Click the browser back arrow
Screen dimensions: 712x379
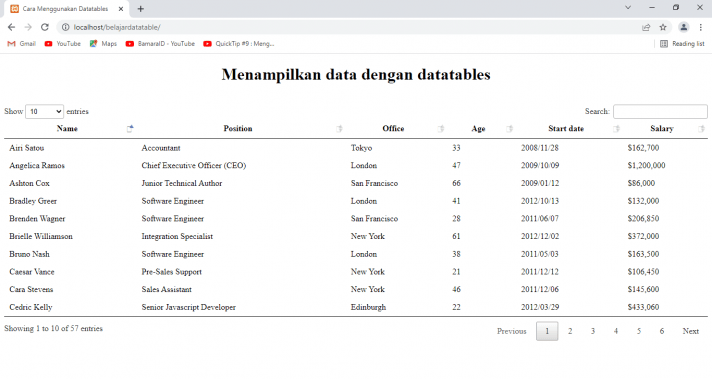(11, 27)
